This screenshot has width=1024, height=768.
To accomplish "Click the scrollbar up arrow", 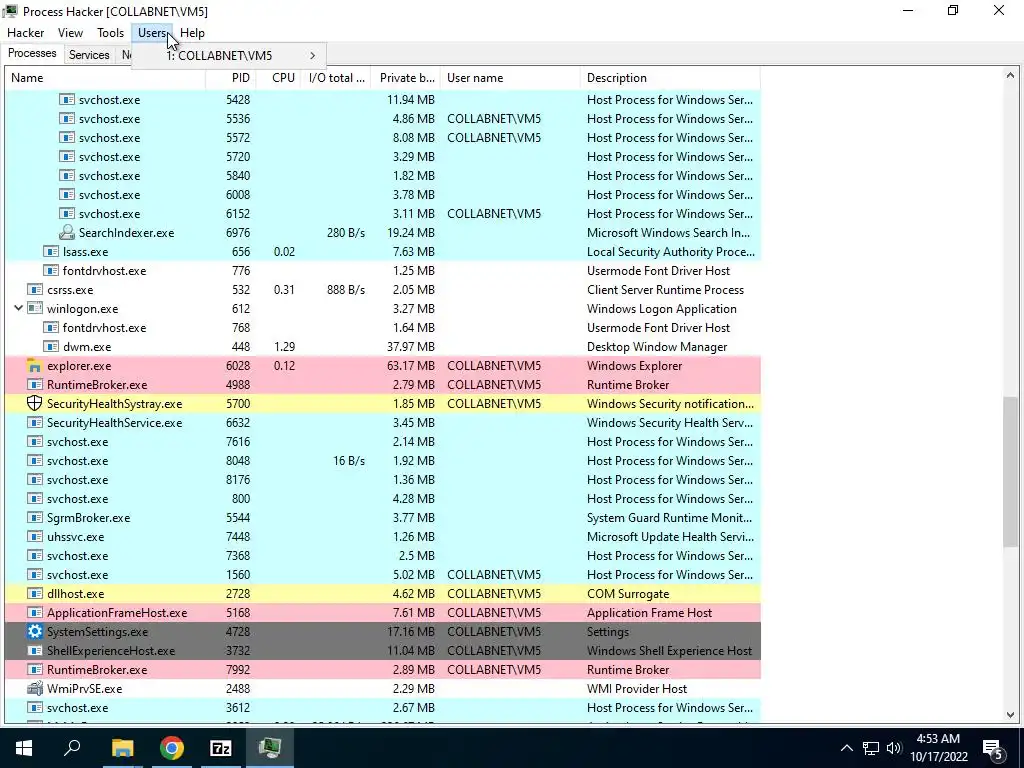I will coord(1010,75).
